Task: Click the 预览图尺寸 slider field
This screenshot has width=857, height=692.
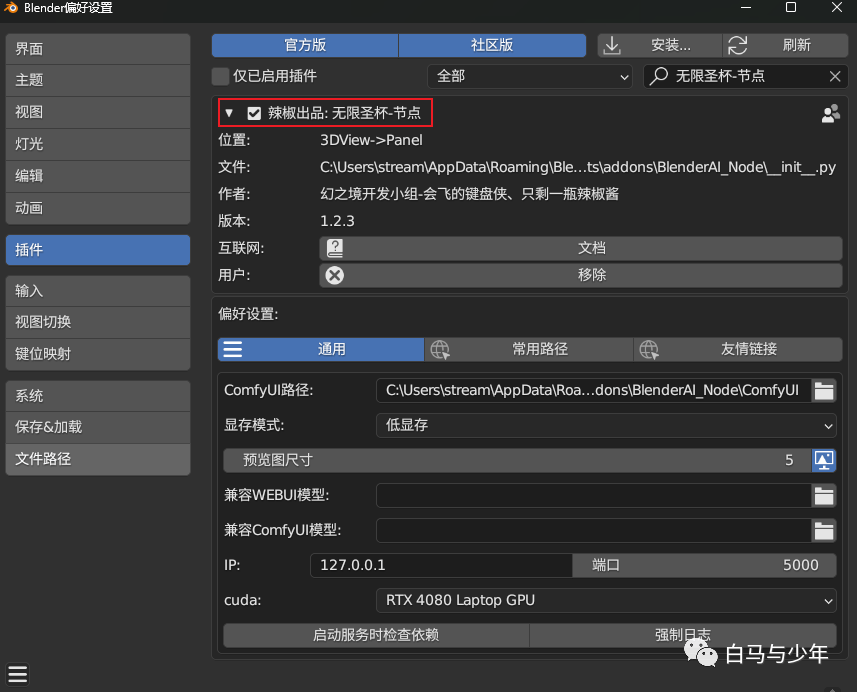Action: point(518,460)
